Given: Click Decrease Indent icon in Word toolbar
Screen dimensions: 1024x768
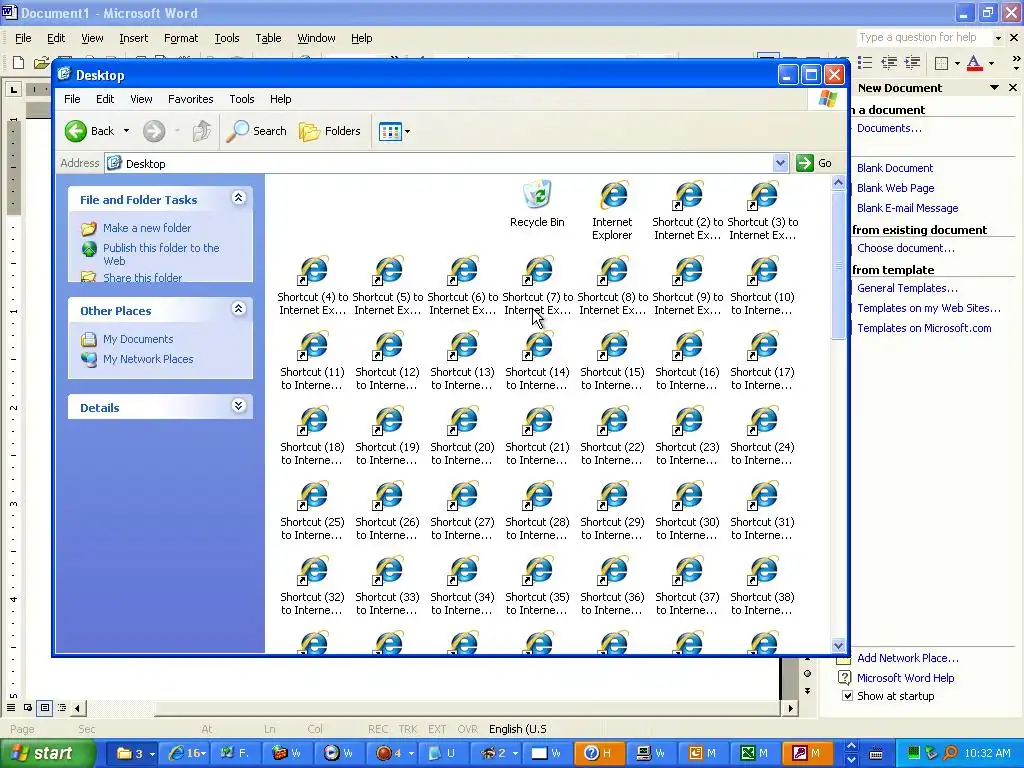Looking at the screenshot, I should pos(889,63).
